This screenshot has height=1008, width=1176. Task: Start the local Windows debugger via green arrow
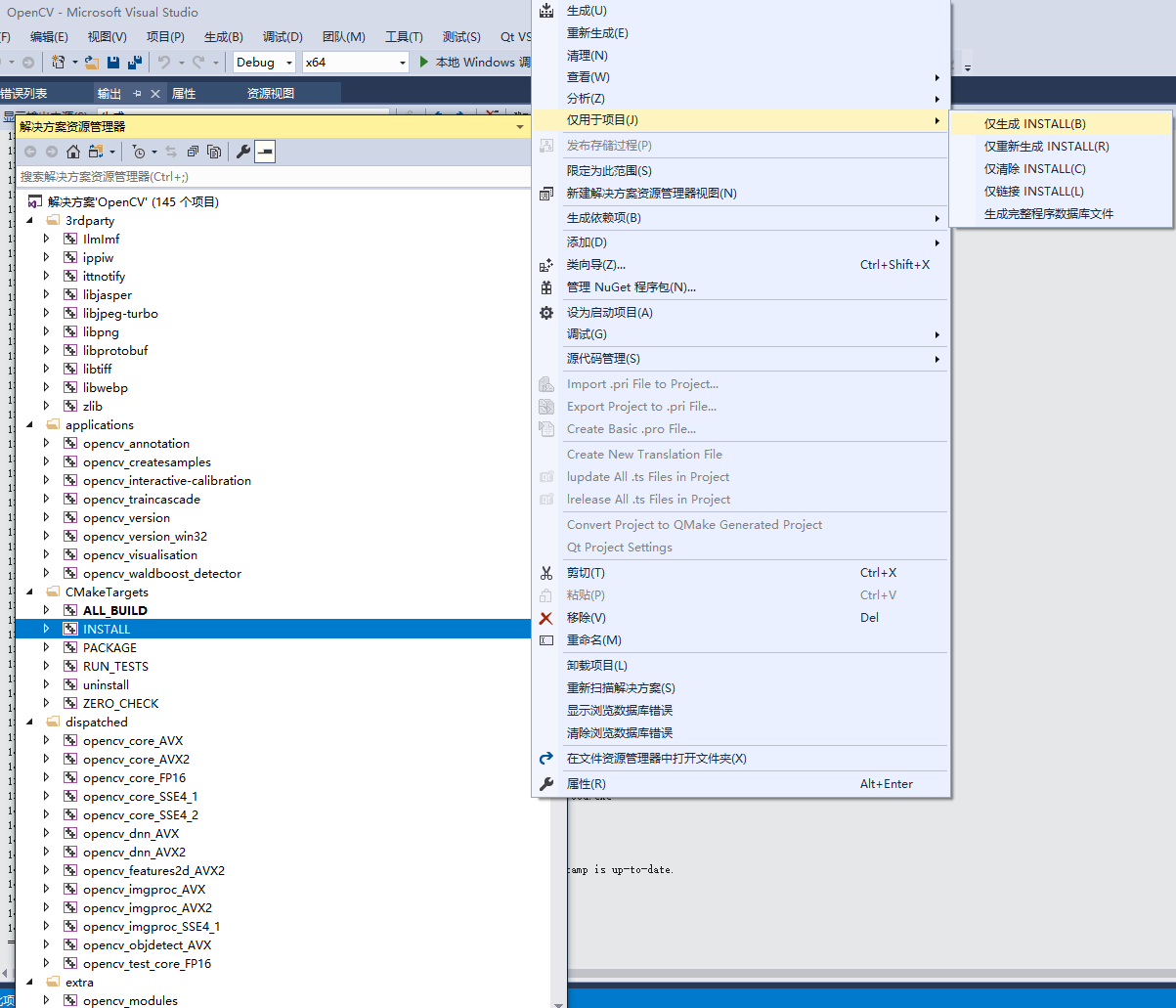(x=424, y=62)
